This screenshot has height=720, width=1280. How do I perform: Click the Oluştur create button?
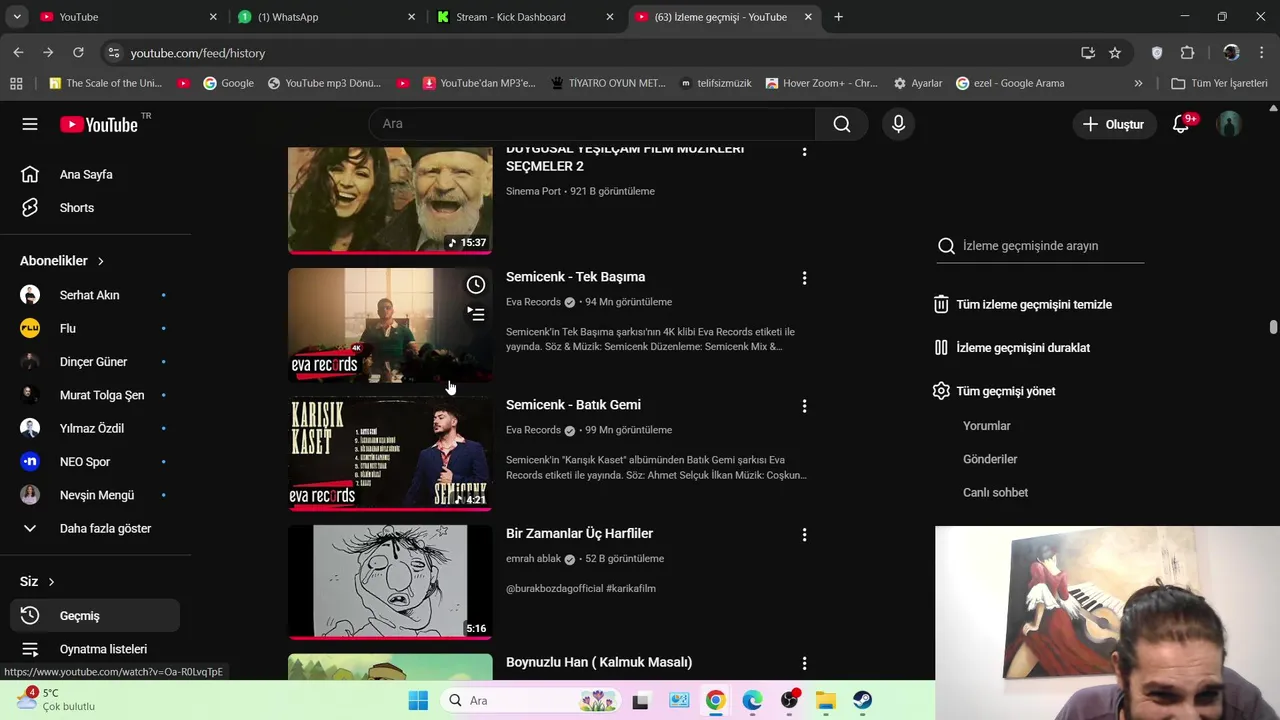click(x=1113, y=124)
